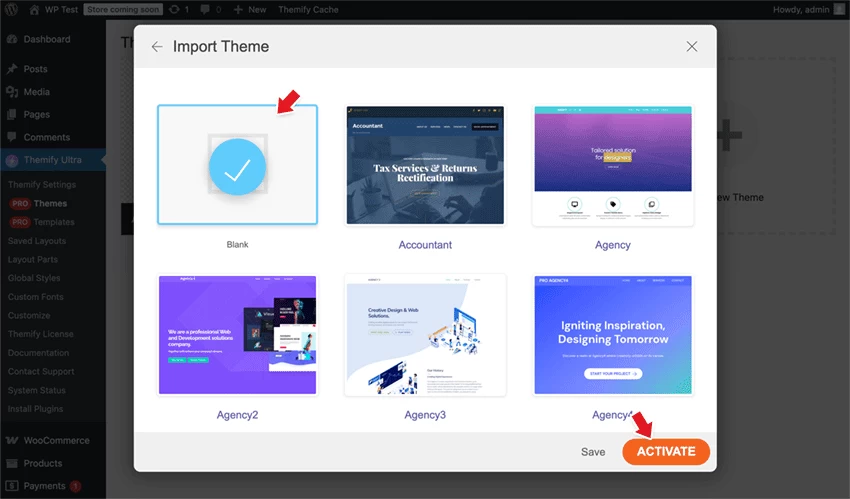Open Contact Support submenu item
850x499 pixels.
click(x=41, y=371)
